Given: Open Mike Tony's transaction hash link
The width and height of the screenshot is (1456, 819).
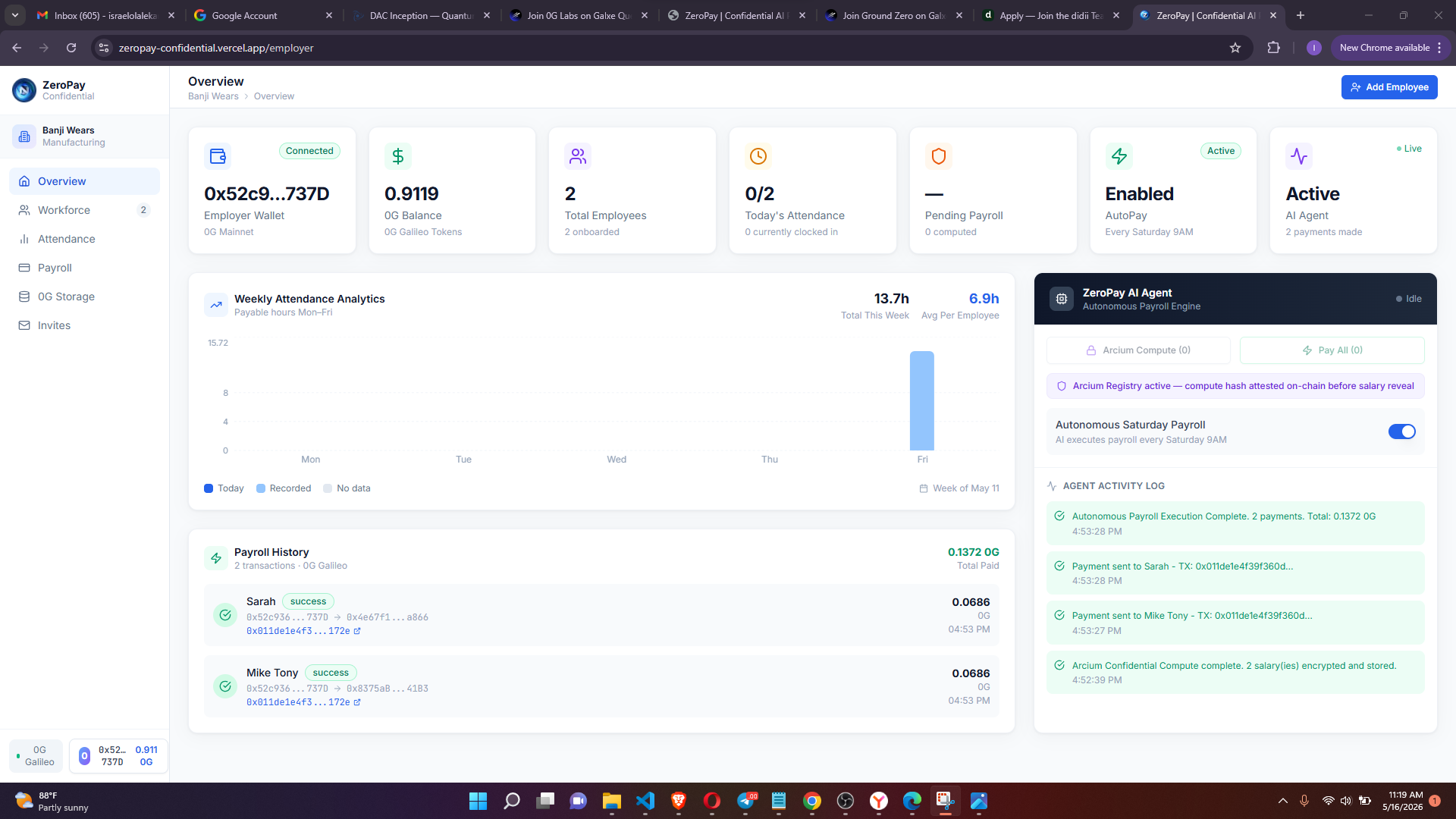Looking at the screenshot, I should pos(298,702).
